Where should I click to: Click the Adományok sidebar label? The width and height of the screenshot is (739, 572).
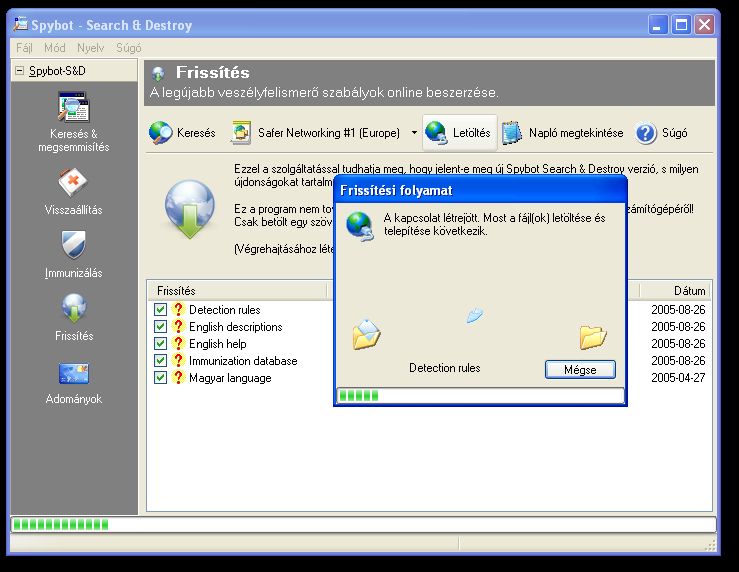tap(74, 399)
